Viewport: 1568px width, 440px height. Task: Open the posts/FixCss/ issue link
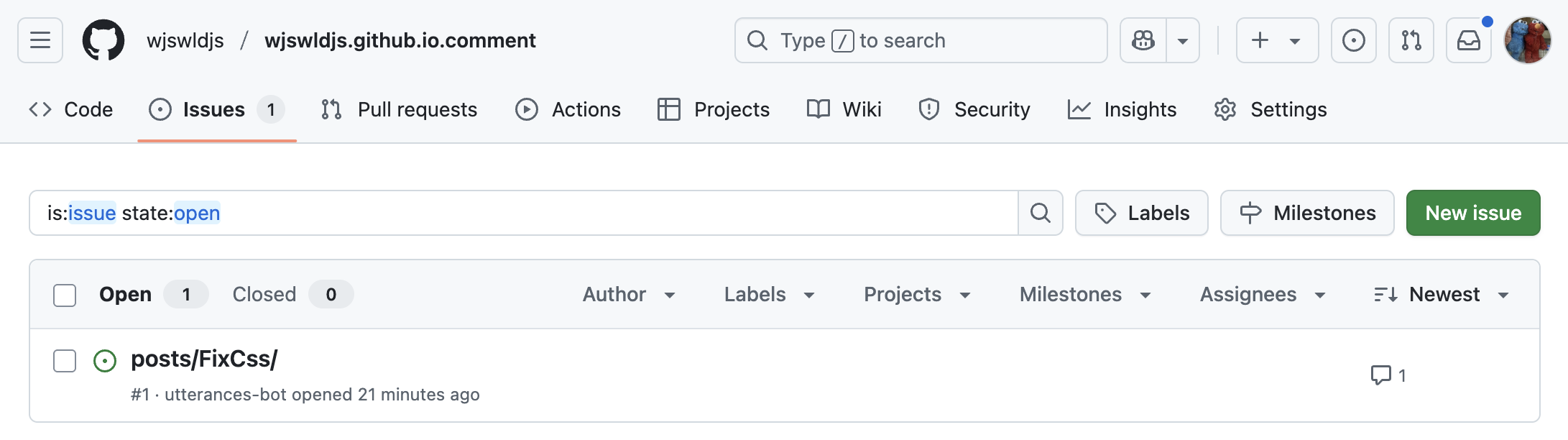(204, 359)
